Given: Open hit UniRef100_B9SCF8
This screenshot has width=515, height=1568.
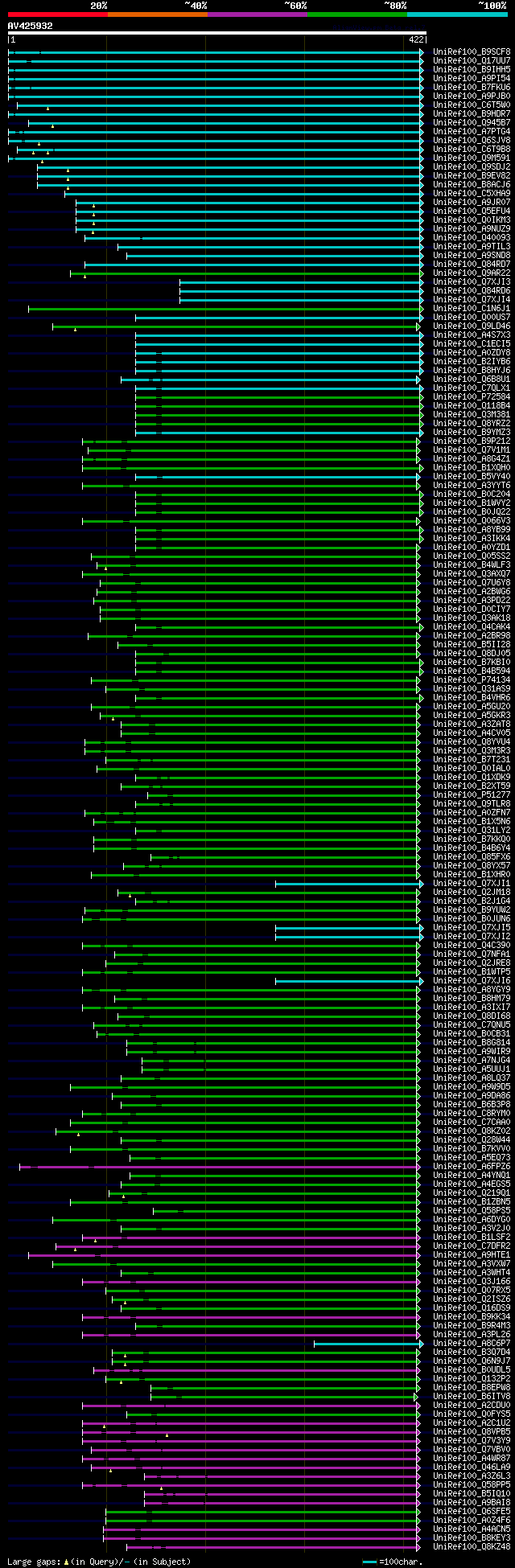Looking at the screenshot, I should coord(472,52).
